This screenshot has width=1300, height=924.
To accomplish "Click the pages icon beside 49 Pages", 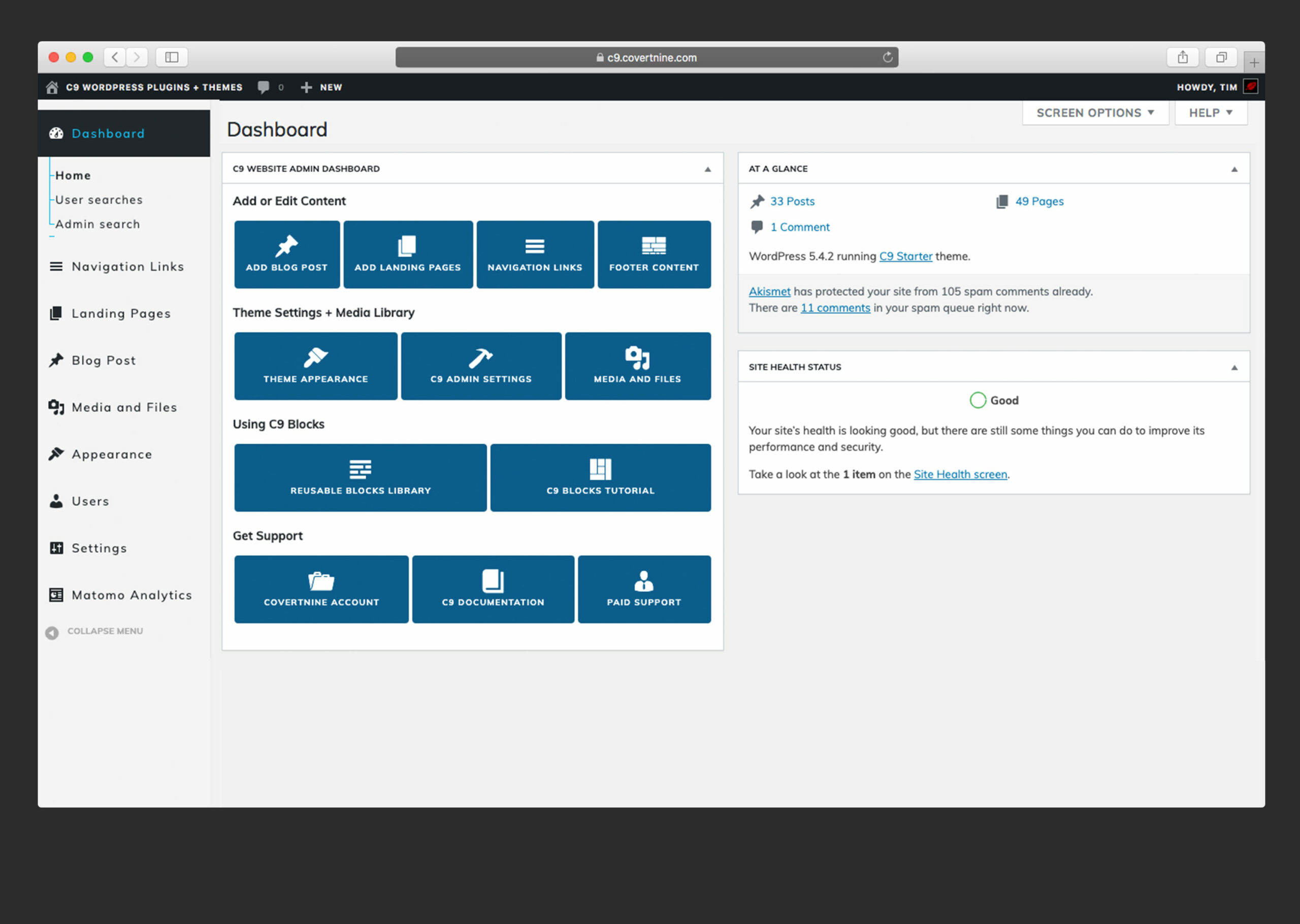I will click(1002, 202).
